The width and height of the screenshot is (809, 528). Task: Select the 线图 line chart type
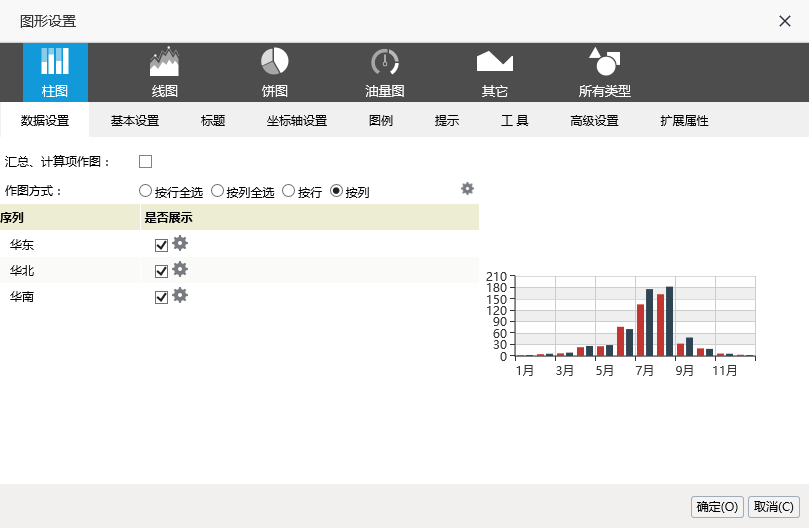[x=165, y=72]
